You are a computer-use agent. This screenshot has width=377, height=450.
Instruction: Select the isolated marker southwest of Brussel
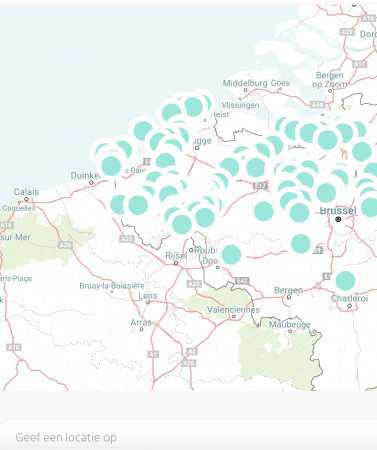point(301,243)
